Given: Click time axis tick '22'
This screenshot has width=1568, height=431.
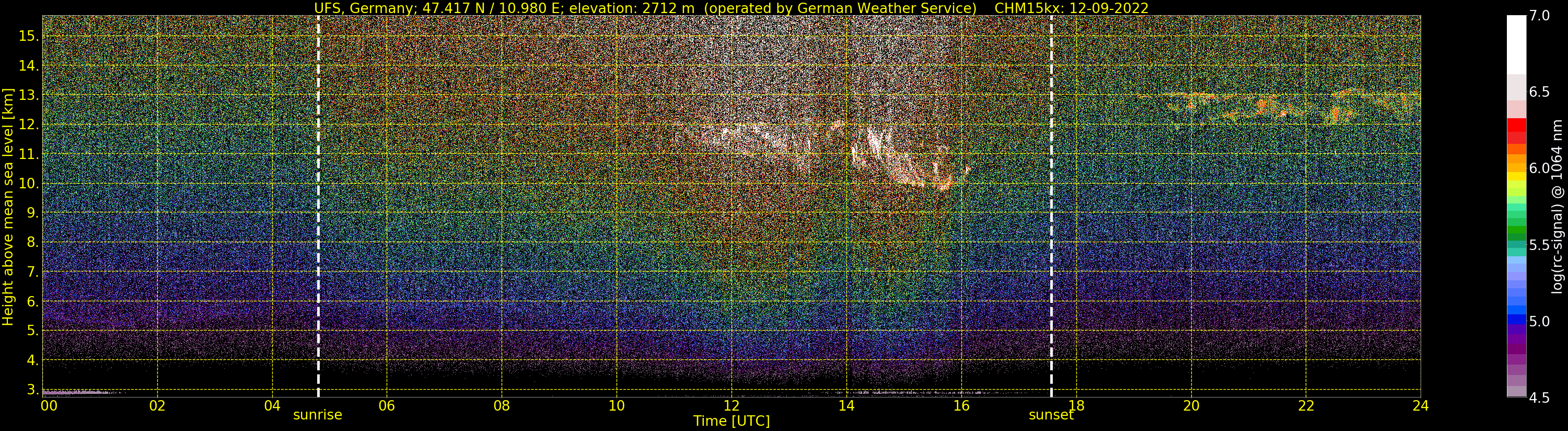Looking at the screenshot, I should point(1306,406).
